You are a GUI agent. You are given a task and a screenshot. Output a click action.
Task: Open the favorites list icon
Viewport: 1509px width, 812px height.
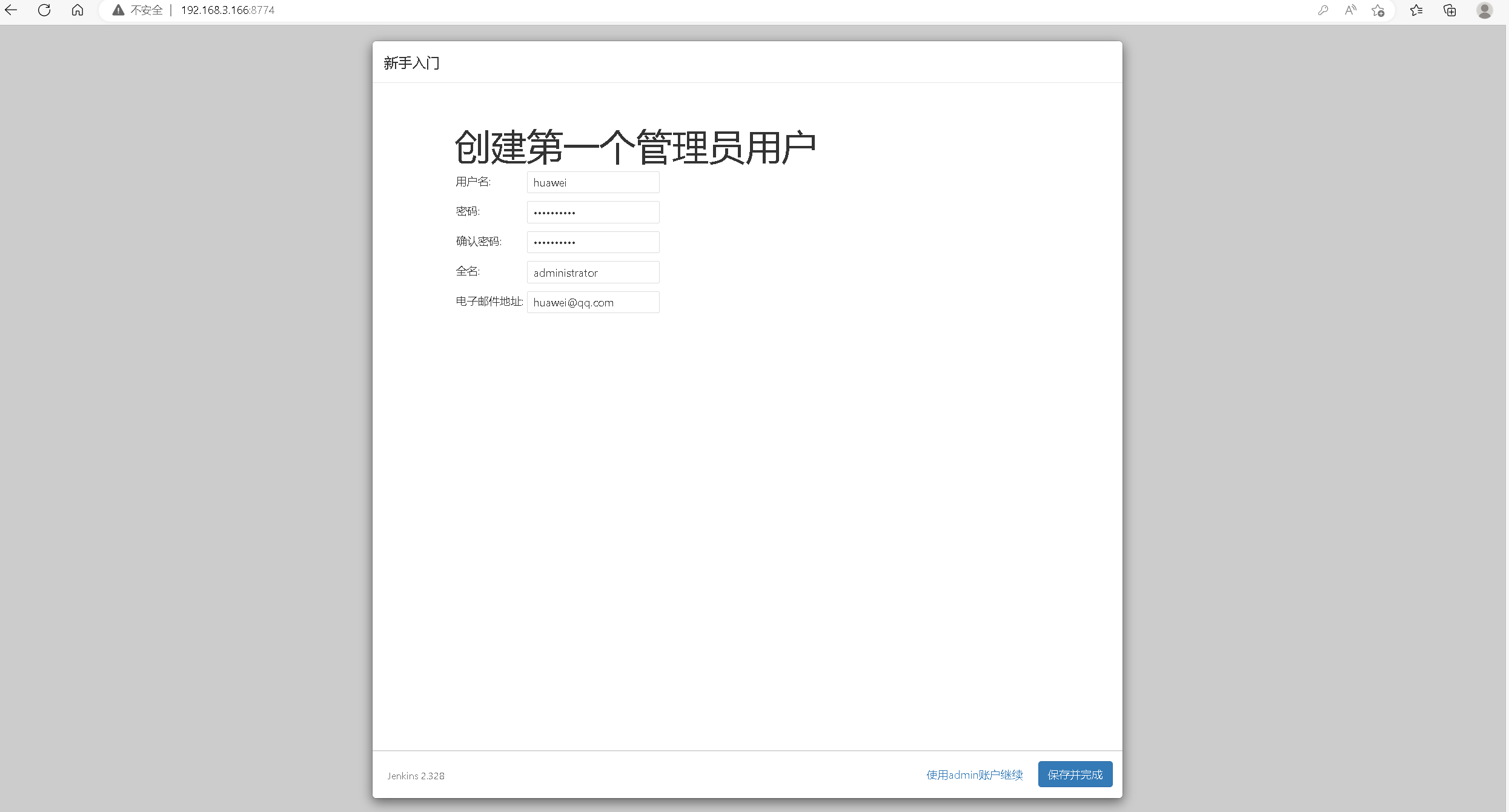[1417, 10]
